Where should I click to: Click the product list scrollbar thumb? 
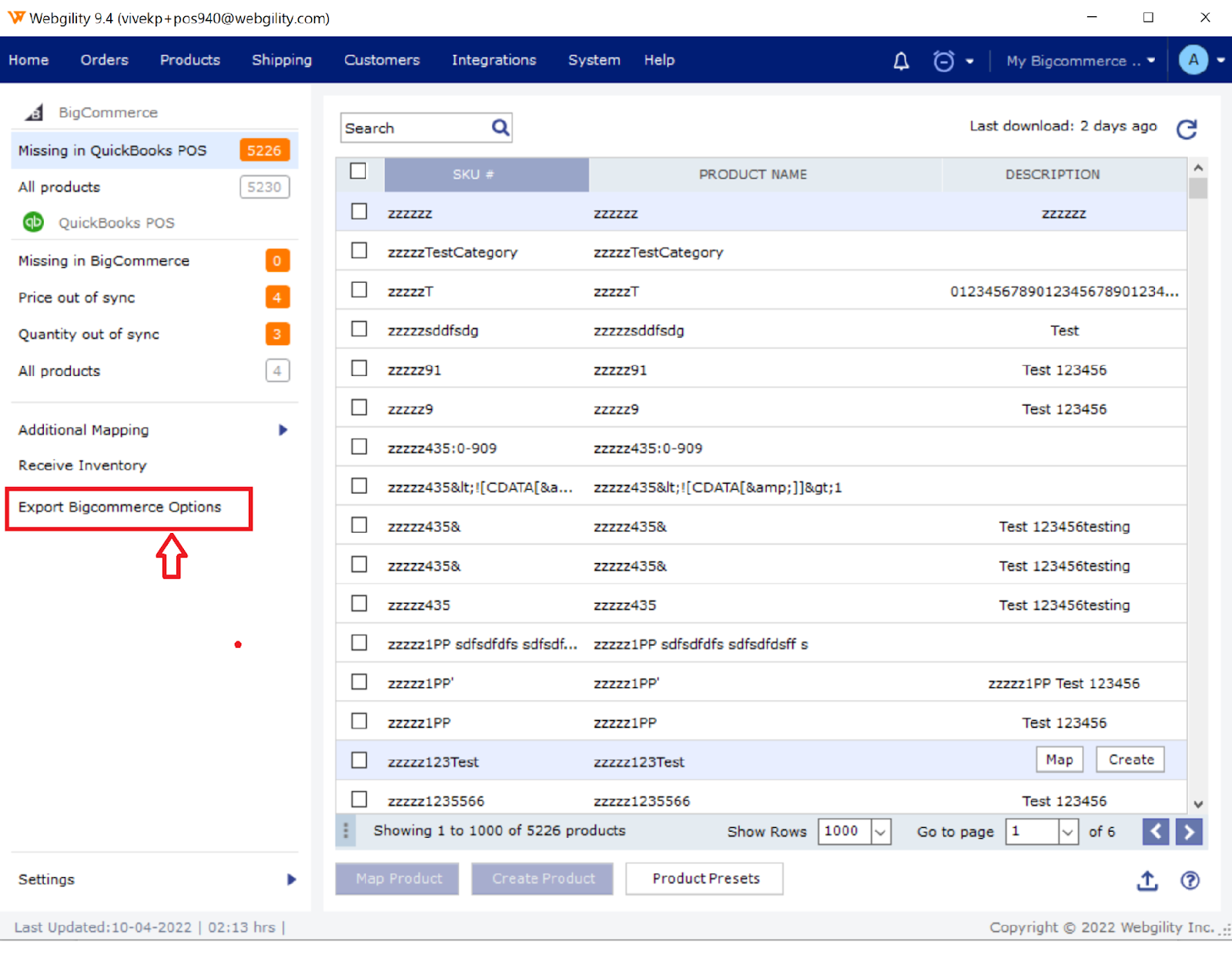tap(1198, 189)
